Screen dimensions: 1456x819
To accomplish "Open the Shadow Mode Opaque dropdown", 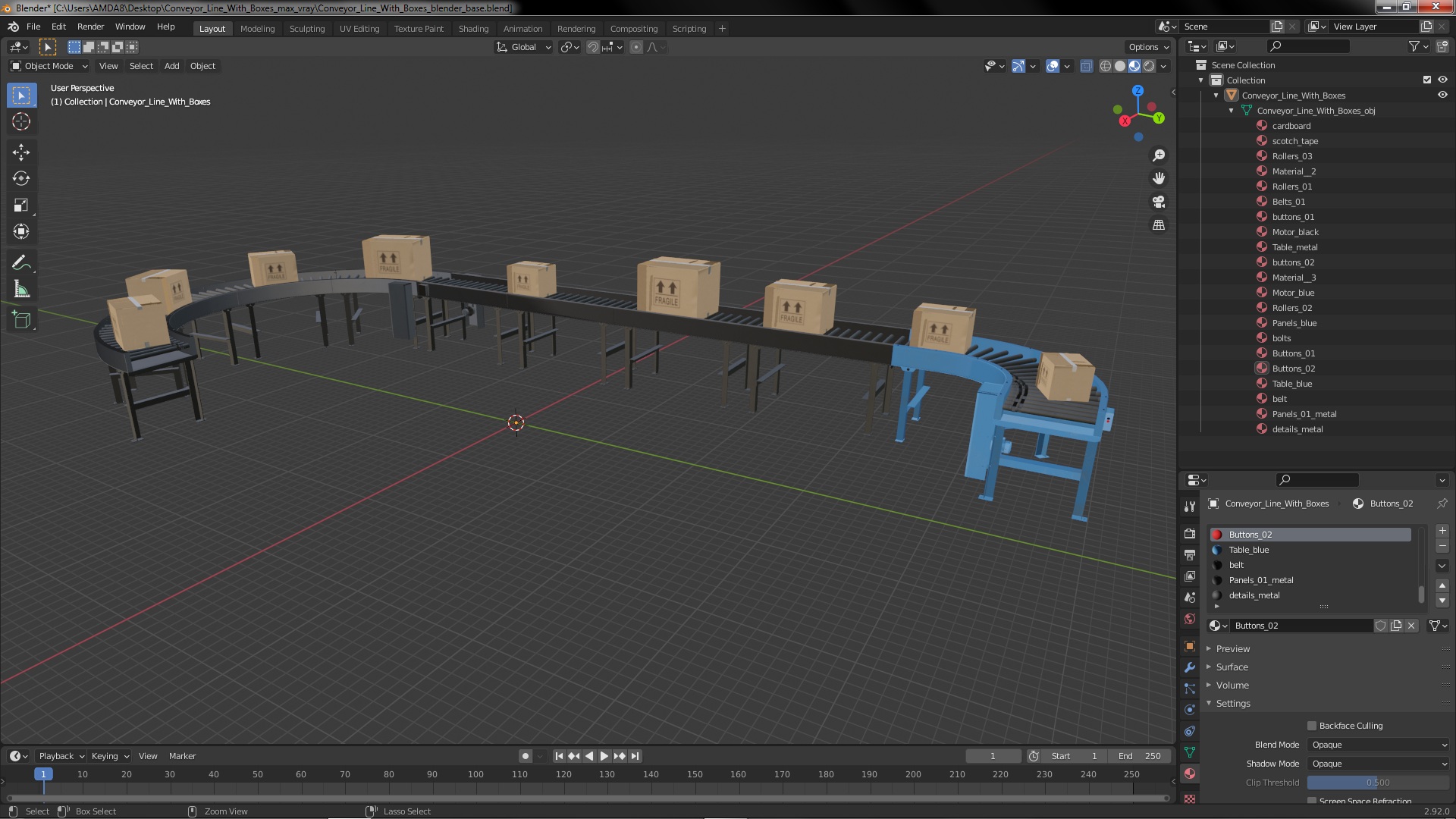I will point(1379,764).
